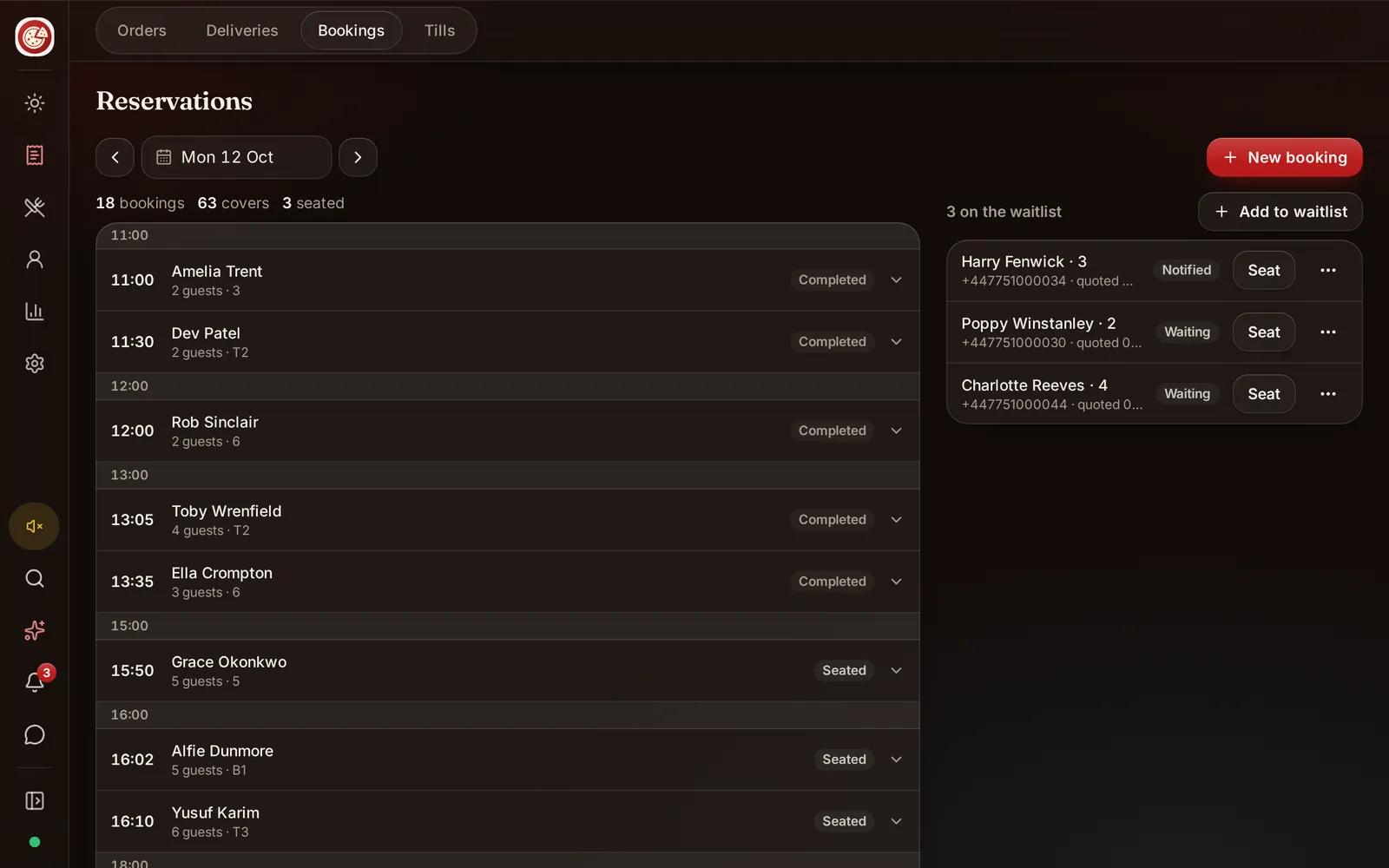
Task: Expand Rob Sinclair booking chevron
Action: (x=897, y=431)
